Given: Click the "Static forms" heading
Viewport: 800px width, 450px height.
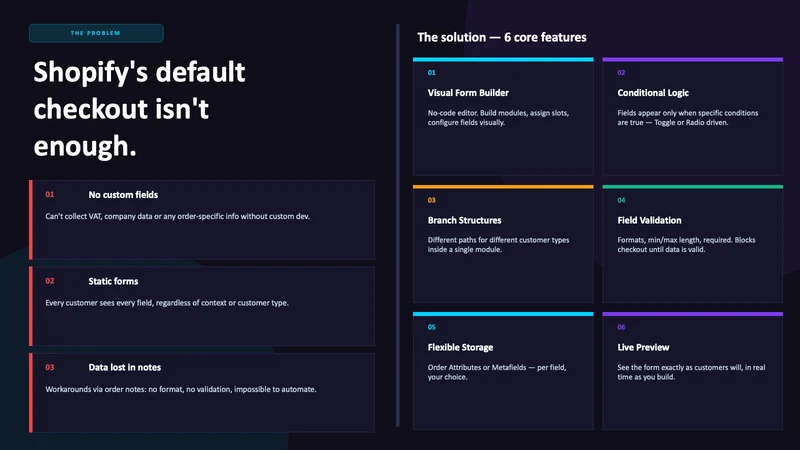Looking at the screenshot, I should [113, 281].
